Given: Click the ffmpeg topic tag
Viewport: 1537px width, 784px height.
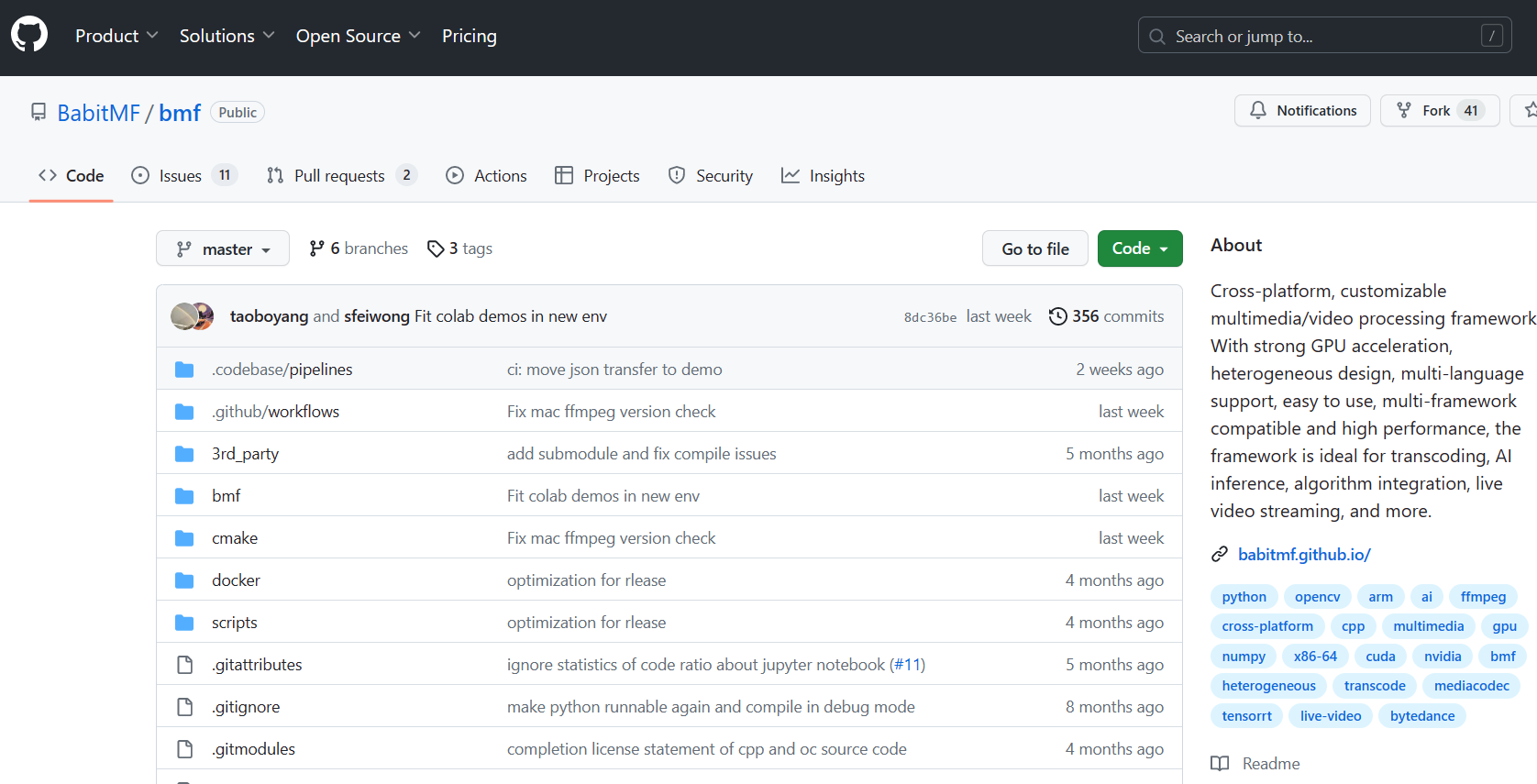Looking at the screenshot, I should point(1483,597).
